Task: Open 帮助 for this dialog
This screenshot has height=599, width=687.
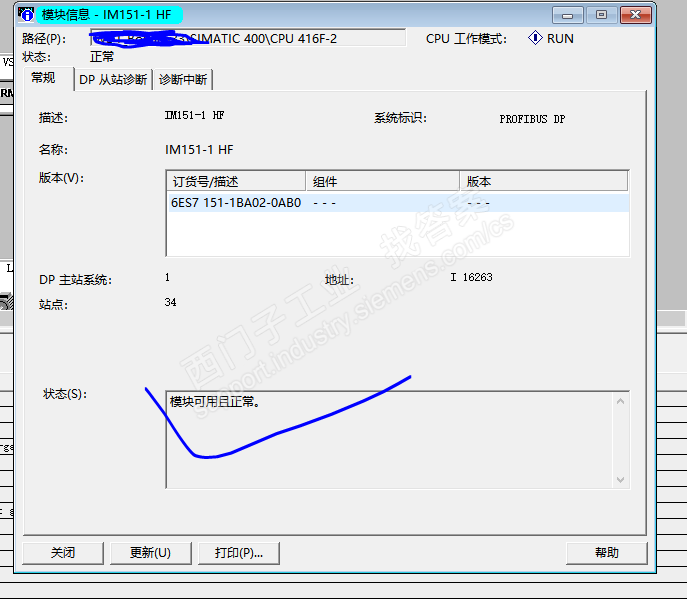Action: click(606, 553)
